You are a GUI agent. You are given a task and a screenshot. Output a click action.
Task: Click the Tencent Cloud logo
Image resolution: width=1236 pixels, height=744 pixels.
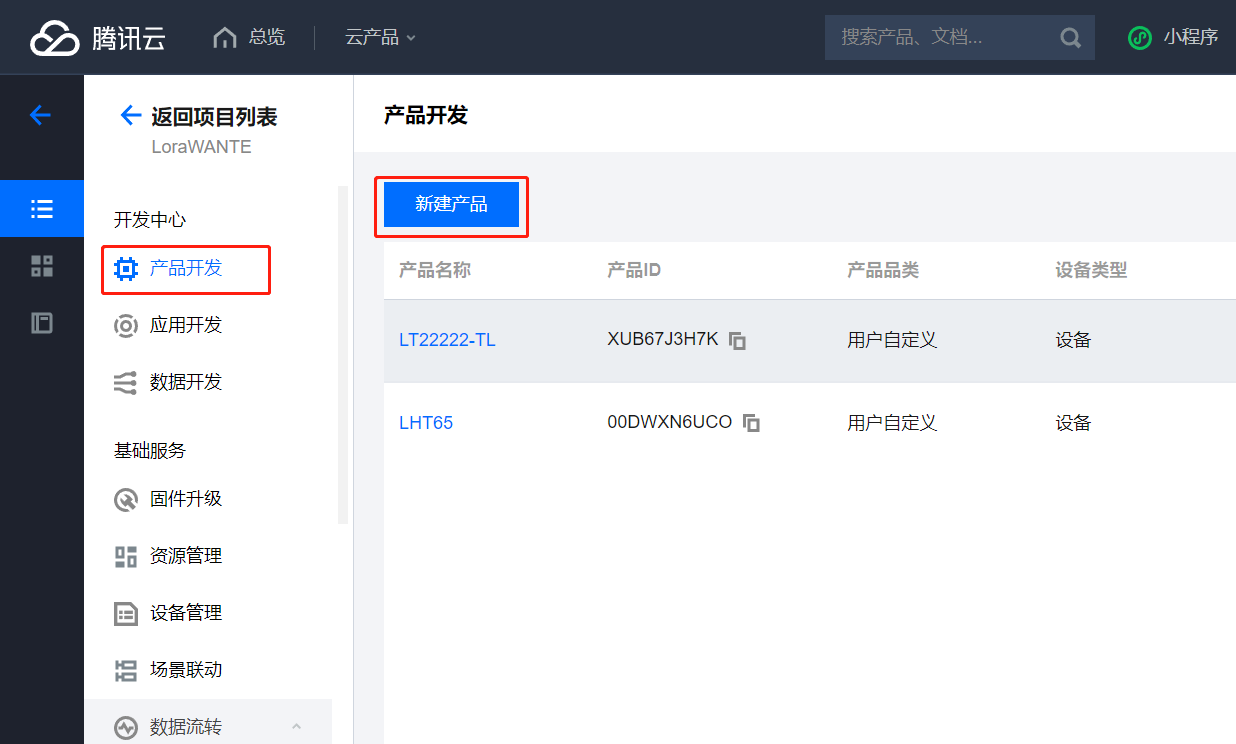click(x=97, y=38)
